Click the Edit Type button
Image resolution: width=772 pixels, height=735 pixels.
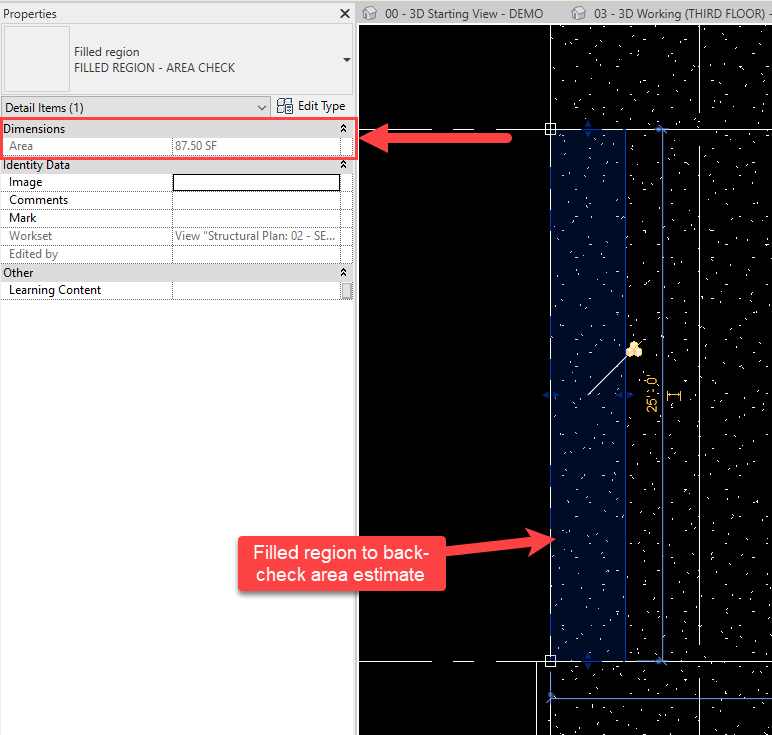[311, 106]
